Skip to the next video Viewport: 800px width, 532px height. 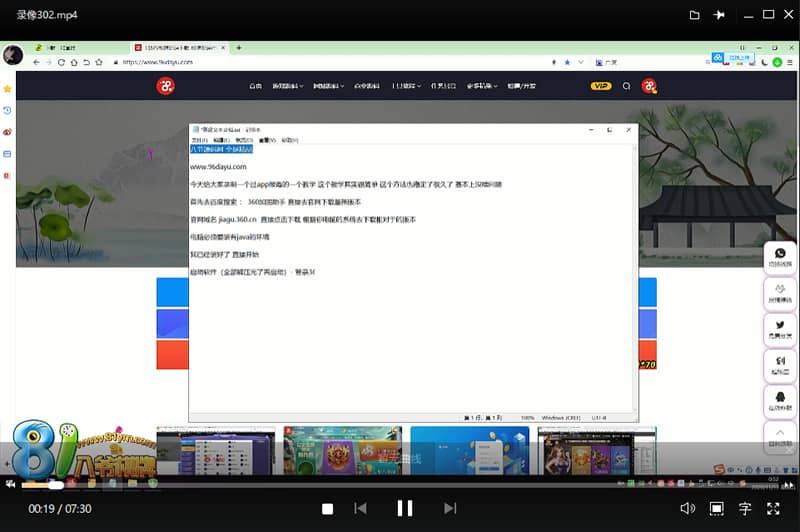pos(450,508)
